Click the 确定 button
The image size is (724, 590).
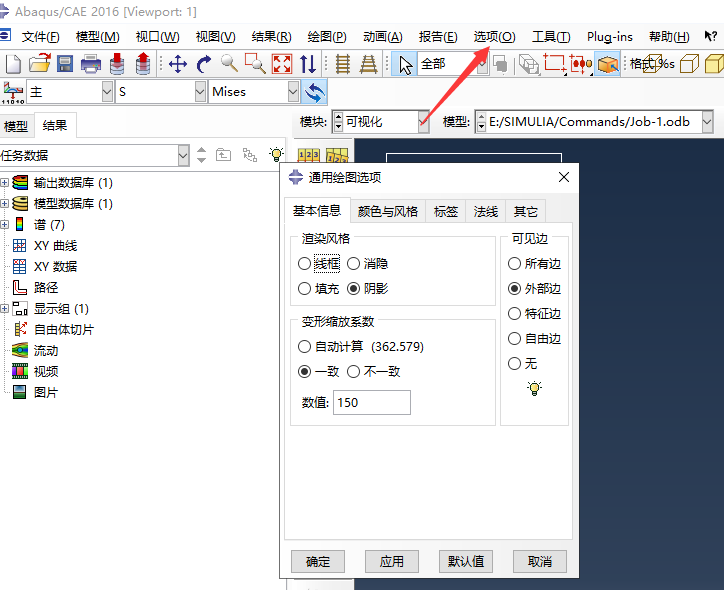(318, 561)
